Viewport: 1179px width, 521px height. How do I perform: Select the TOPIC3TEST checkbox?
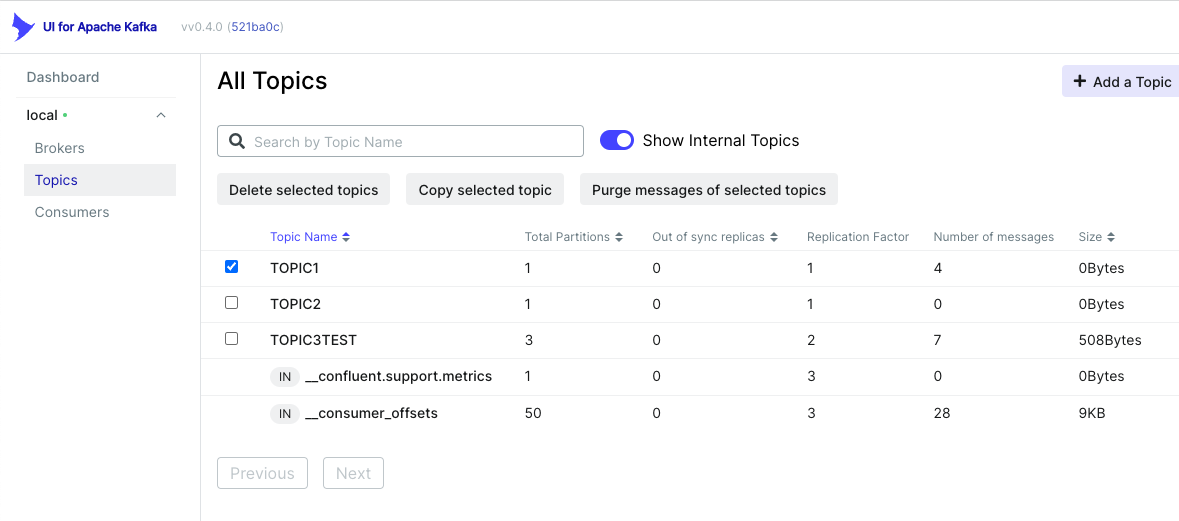tap(232, 339)
